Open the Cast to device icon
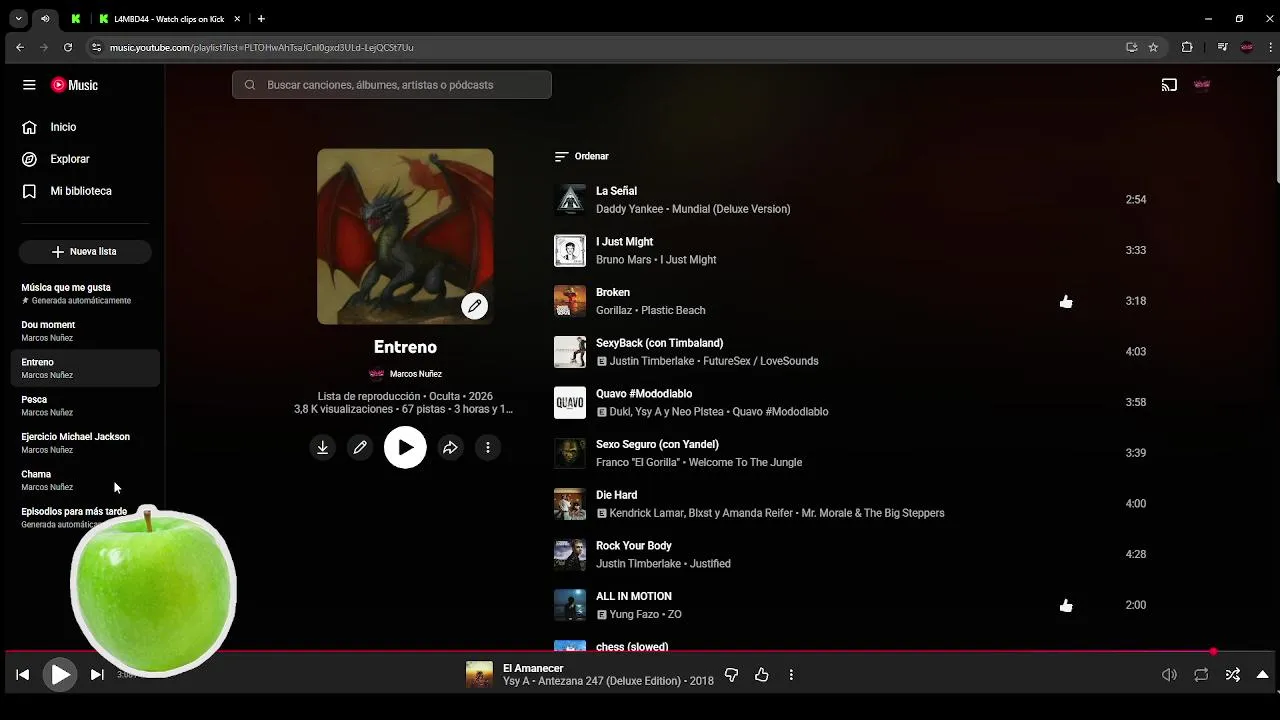This screenshot has width=1280, height=720. (1169, 85)
